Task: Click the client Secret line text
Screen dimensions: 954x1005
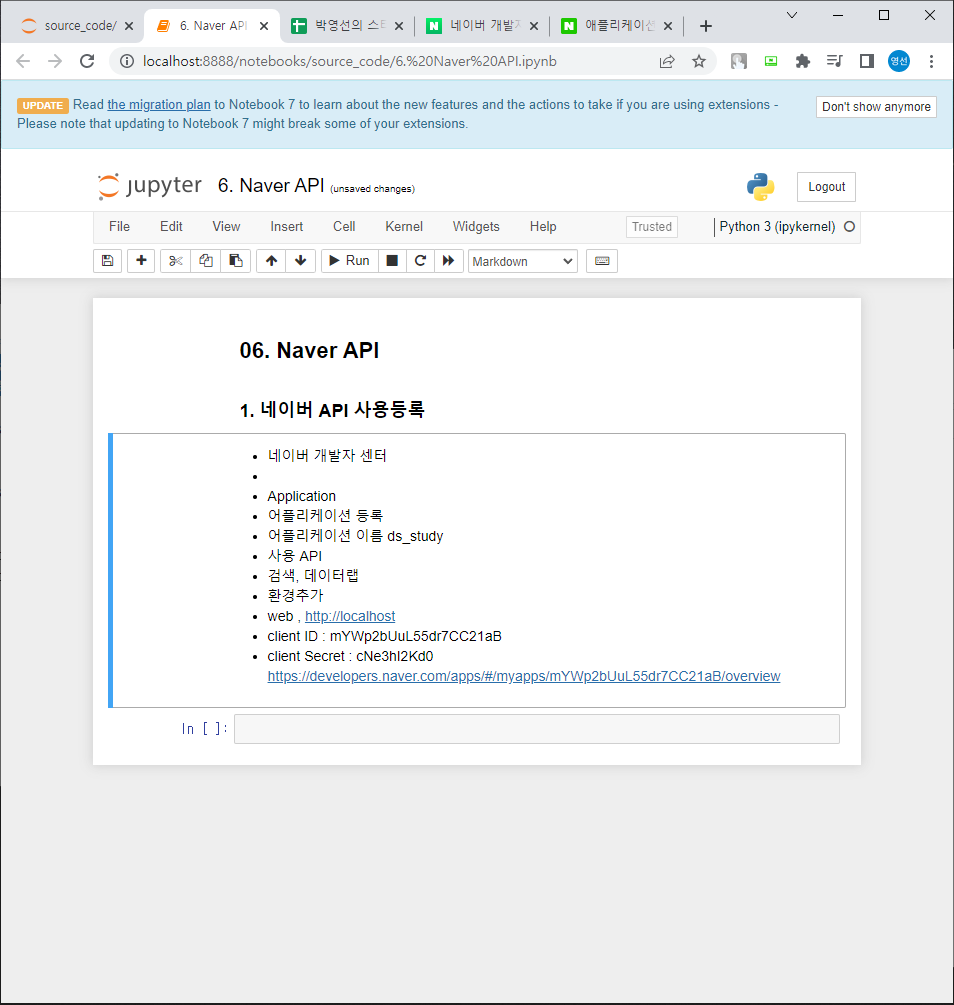Action: click(x=350, y=657)
